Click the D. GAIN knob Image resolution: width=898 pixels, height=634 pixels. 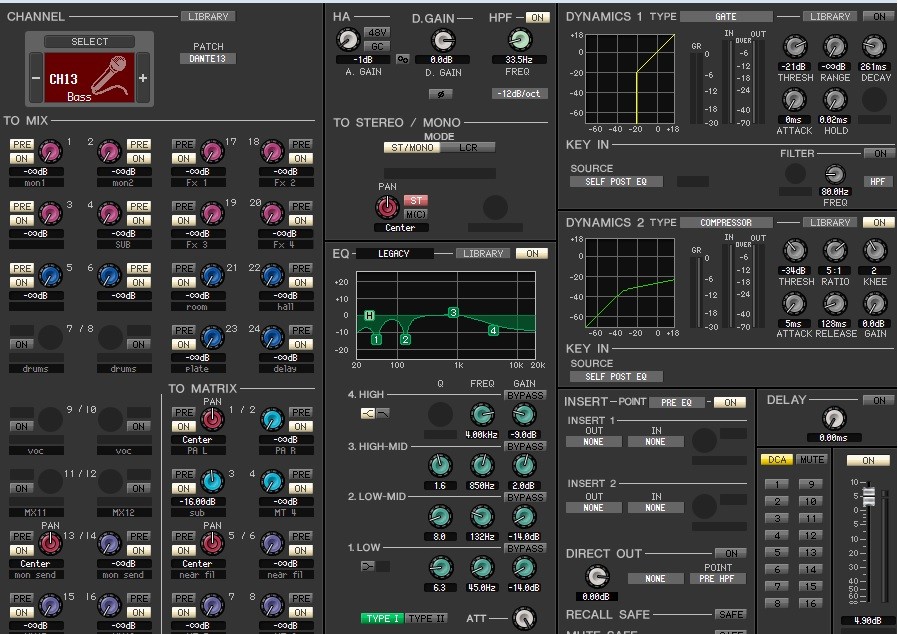(443, 41)
